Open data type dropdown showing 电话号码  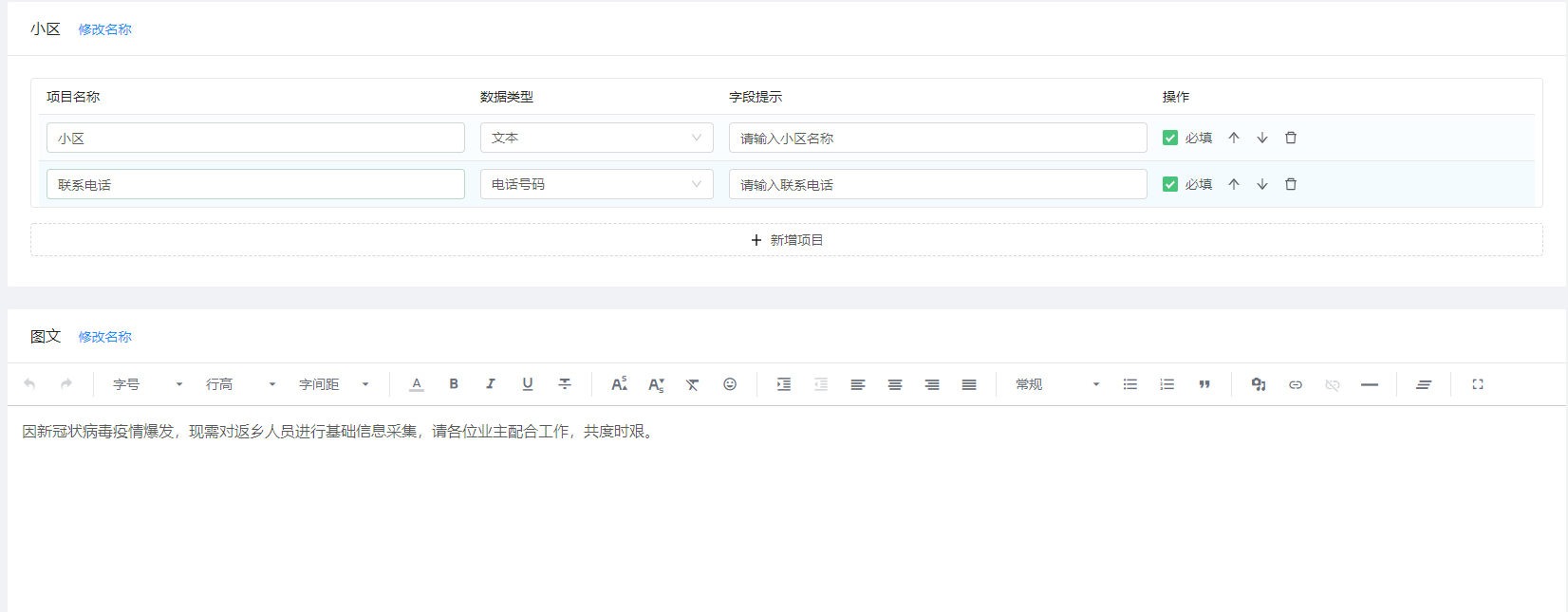click(x=596, y=184)
